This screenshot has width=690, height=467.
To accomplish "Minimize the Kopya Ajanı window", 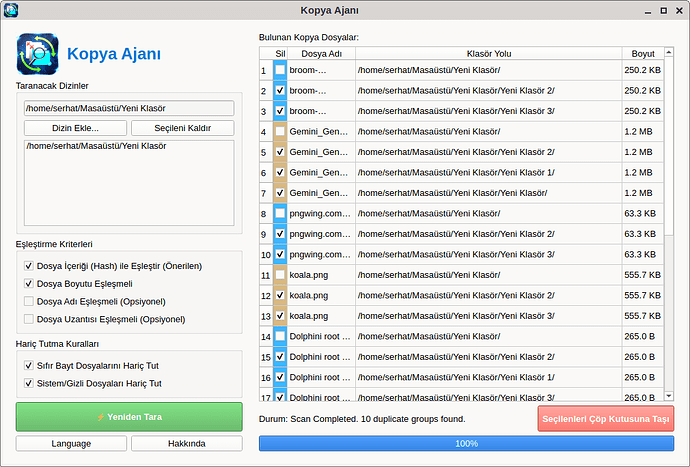I will (638, 10).
